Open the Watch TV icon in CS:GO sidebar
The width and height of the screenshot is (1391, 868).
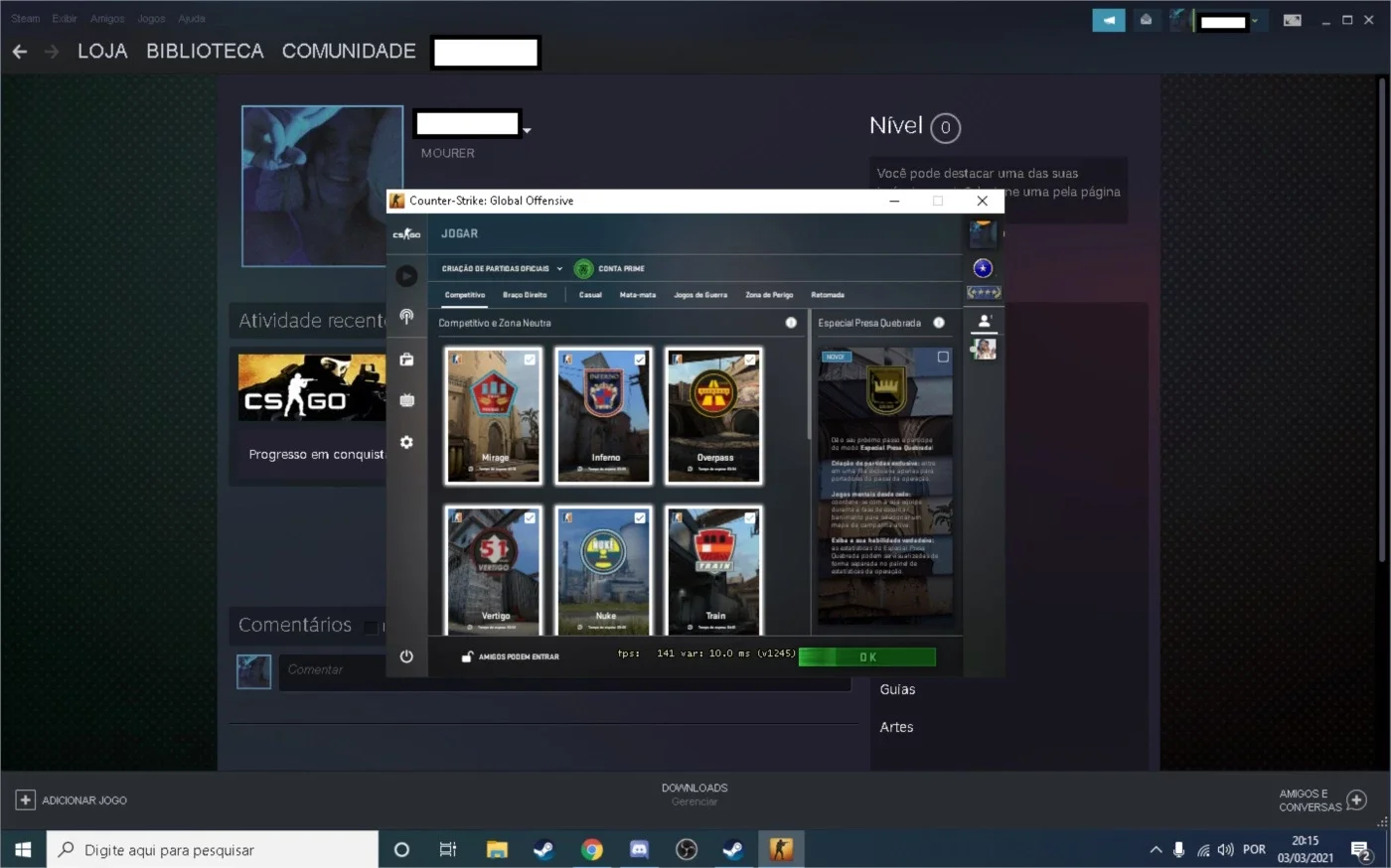pos(406,400)
